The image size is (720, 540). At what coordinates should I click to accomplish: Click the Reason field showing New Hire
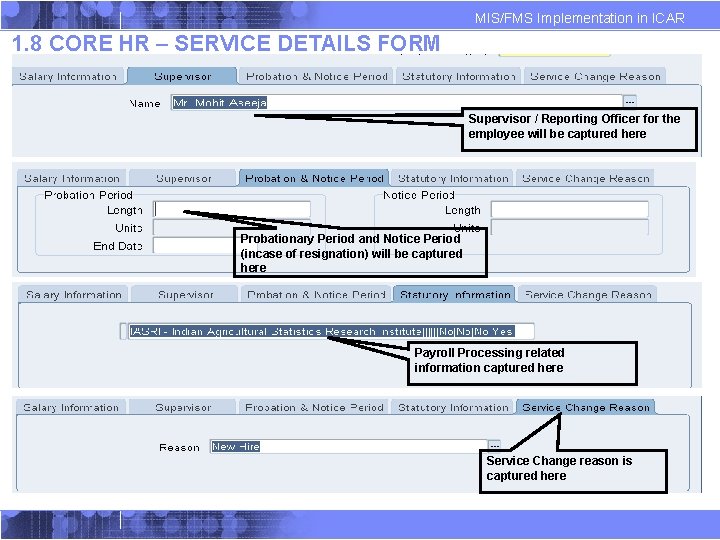pyautogui.click(x=348, y=446)
